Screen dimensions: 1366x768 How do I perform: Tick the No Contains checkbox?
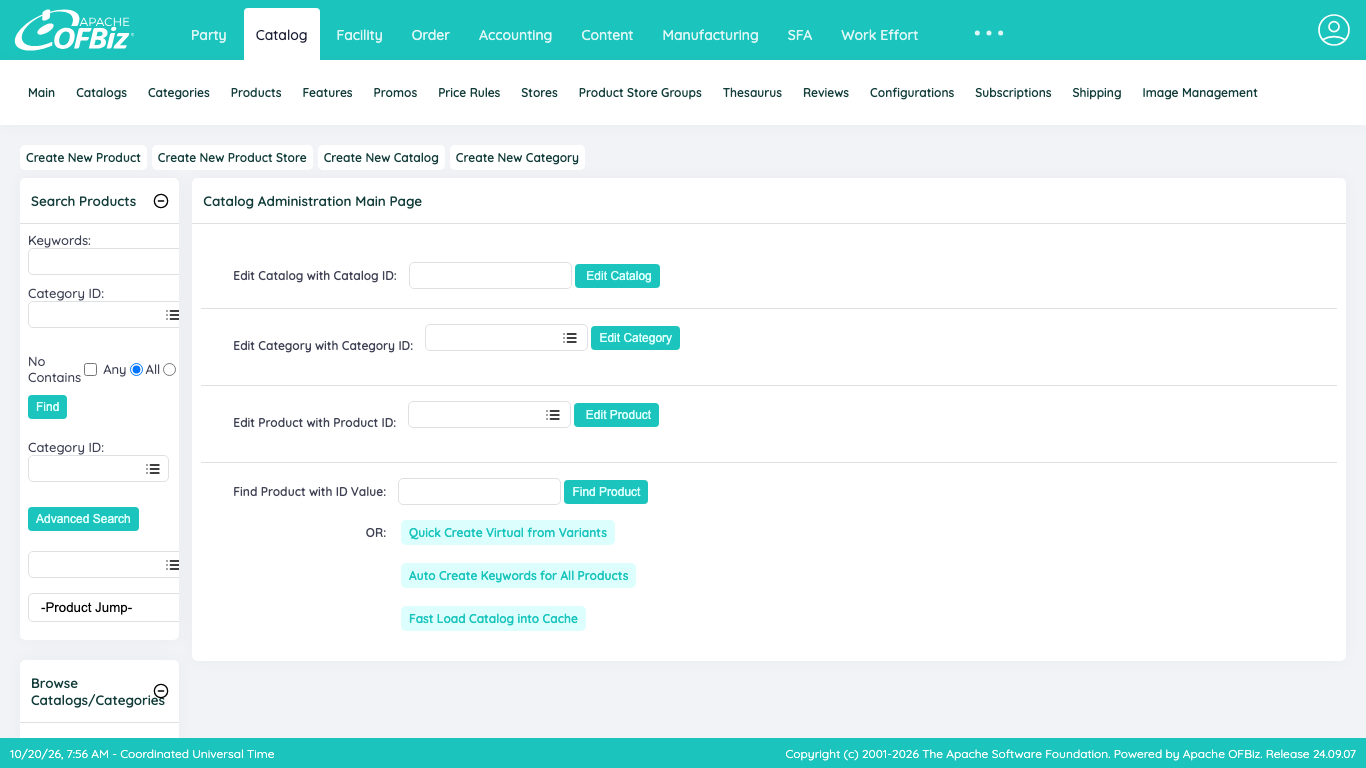click(91, 369)
